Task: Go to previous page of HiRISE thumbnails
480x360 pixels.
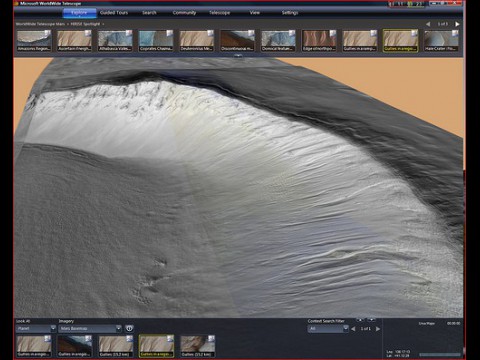Action: [x=428, y=24]
